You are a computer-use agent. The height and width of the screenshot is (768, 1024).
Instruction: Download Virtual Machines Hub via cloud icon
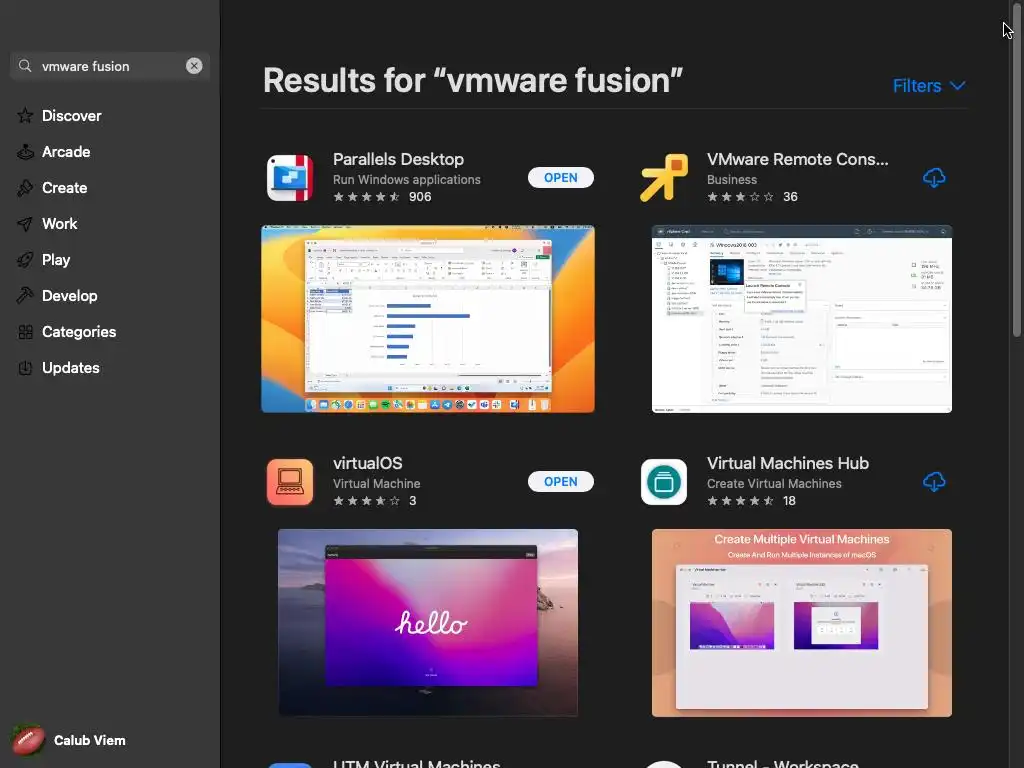[934, 482]
